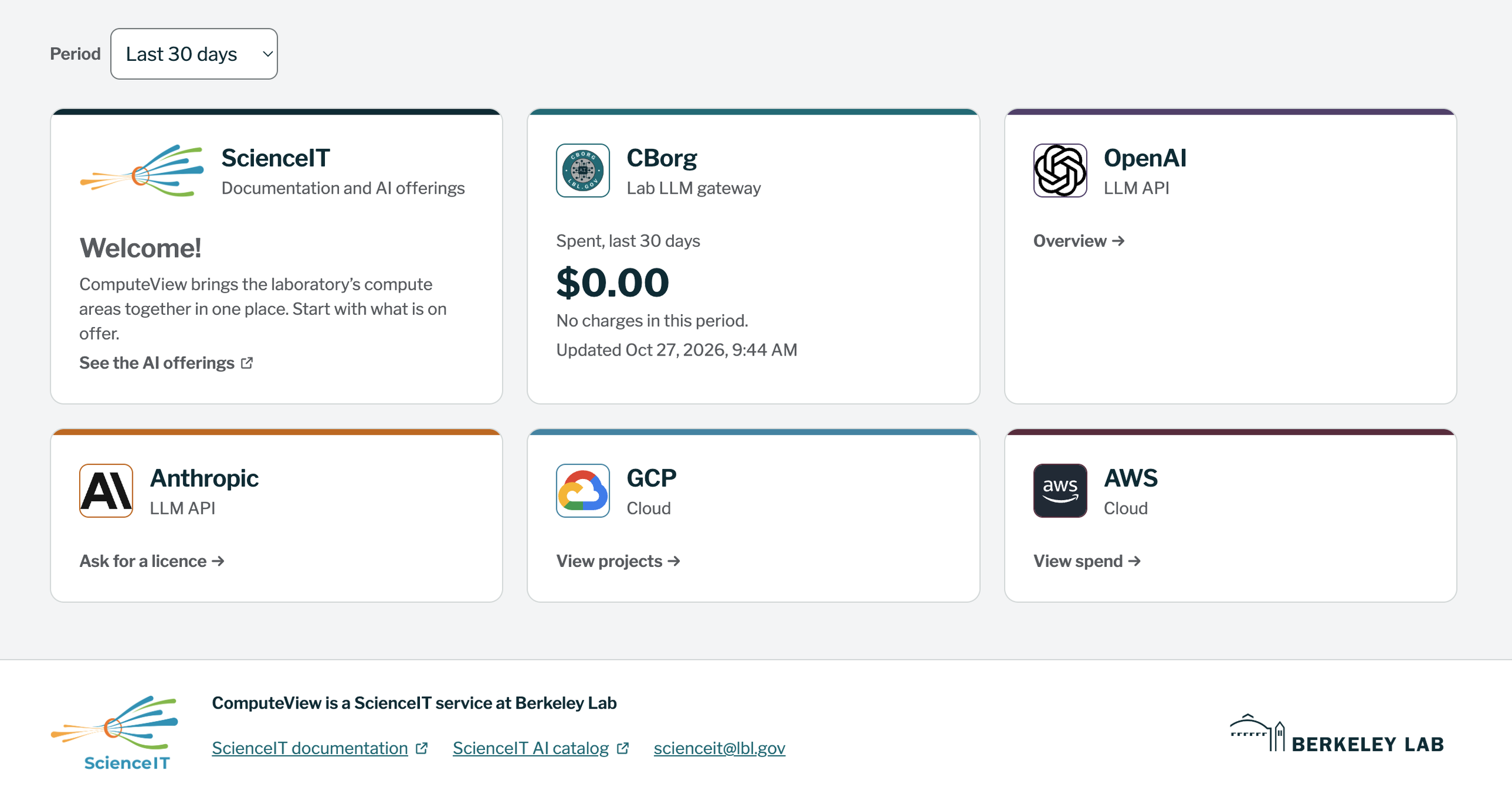Click external-link icon beside ScienceIT documentation

pyautogui.click(x=422, y=748)
